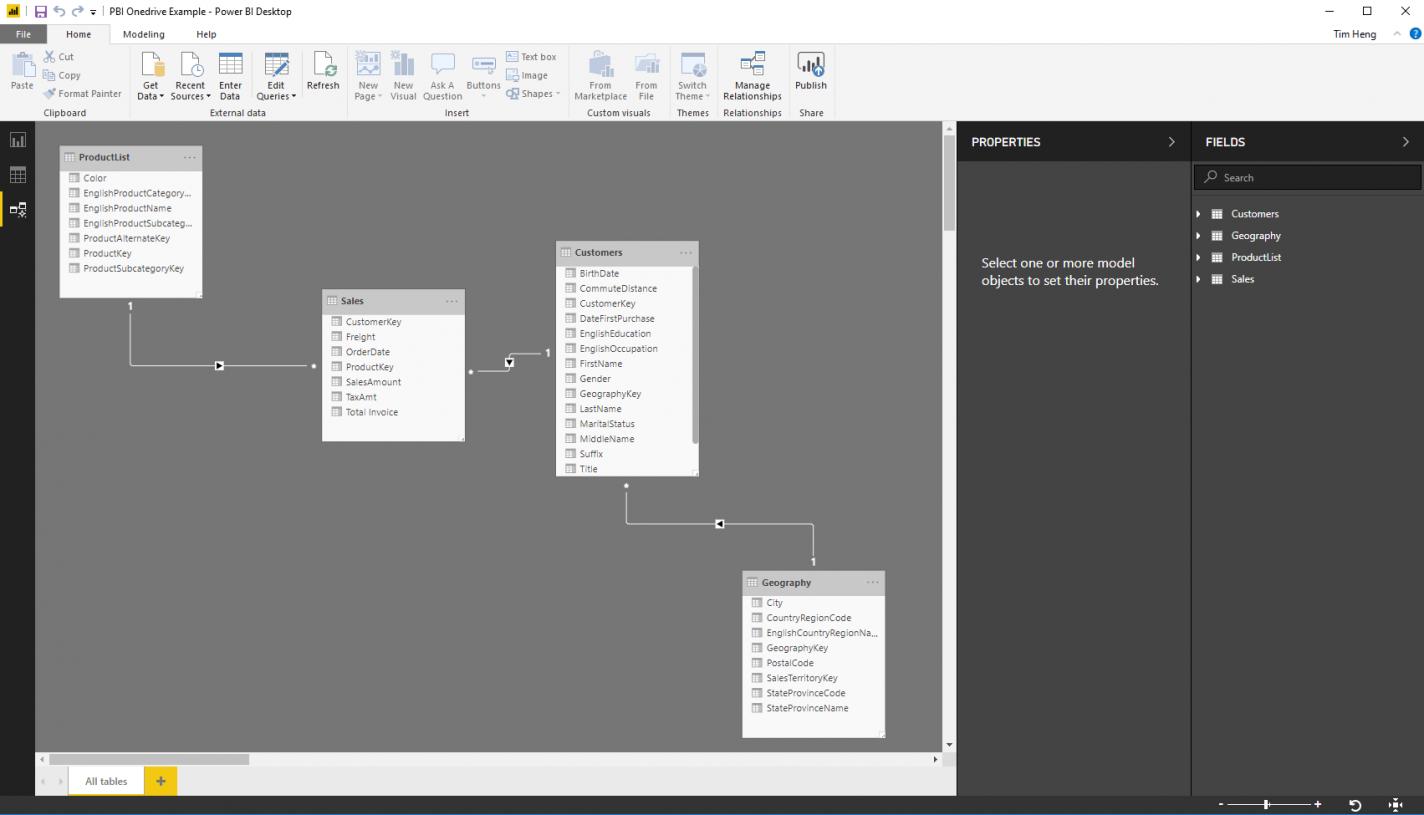Click Ask A Question icon

442,64
